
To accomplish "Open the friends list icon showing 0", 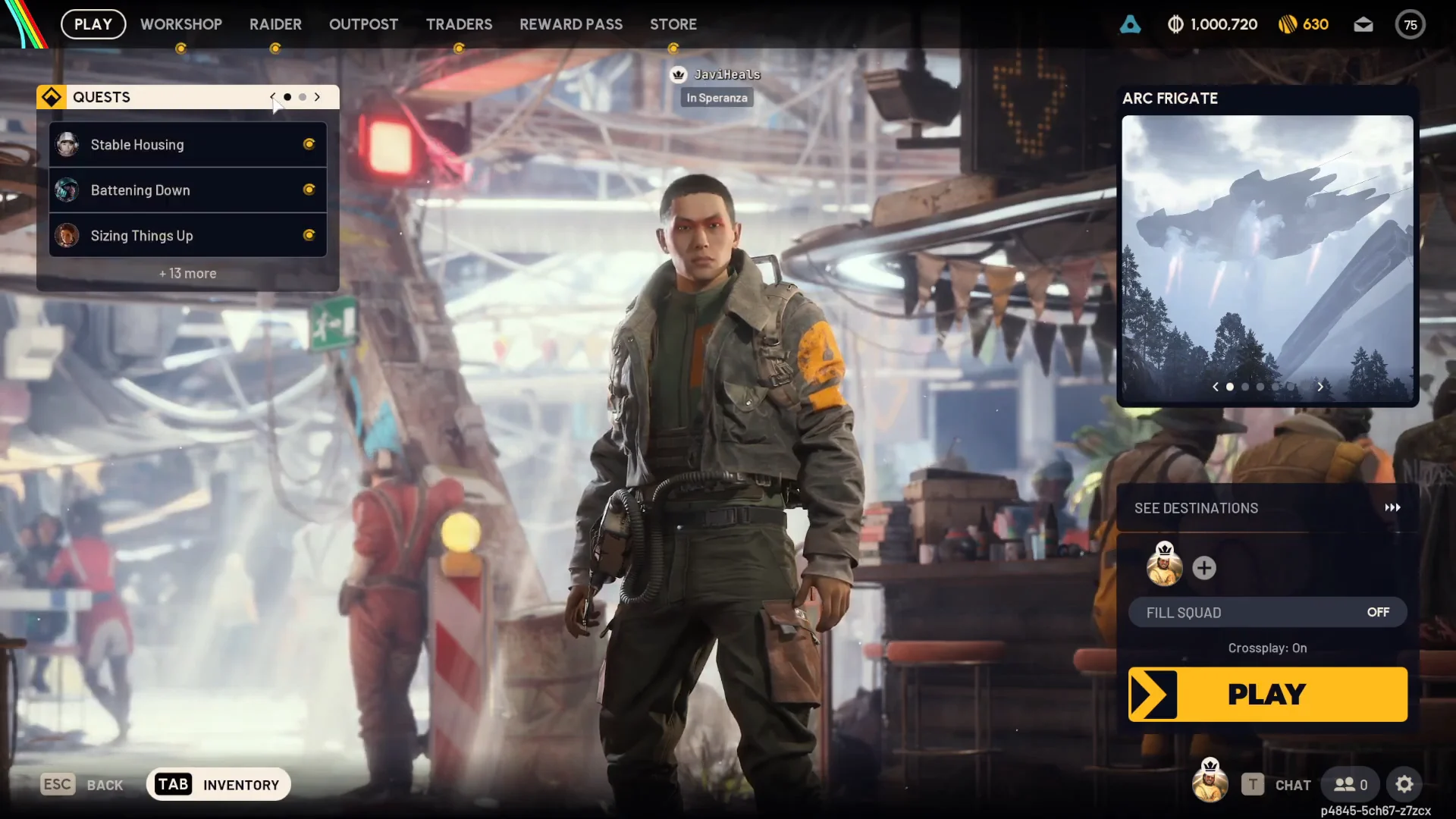I will [x=1351, y=784].
